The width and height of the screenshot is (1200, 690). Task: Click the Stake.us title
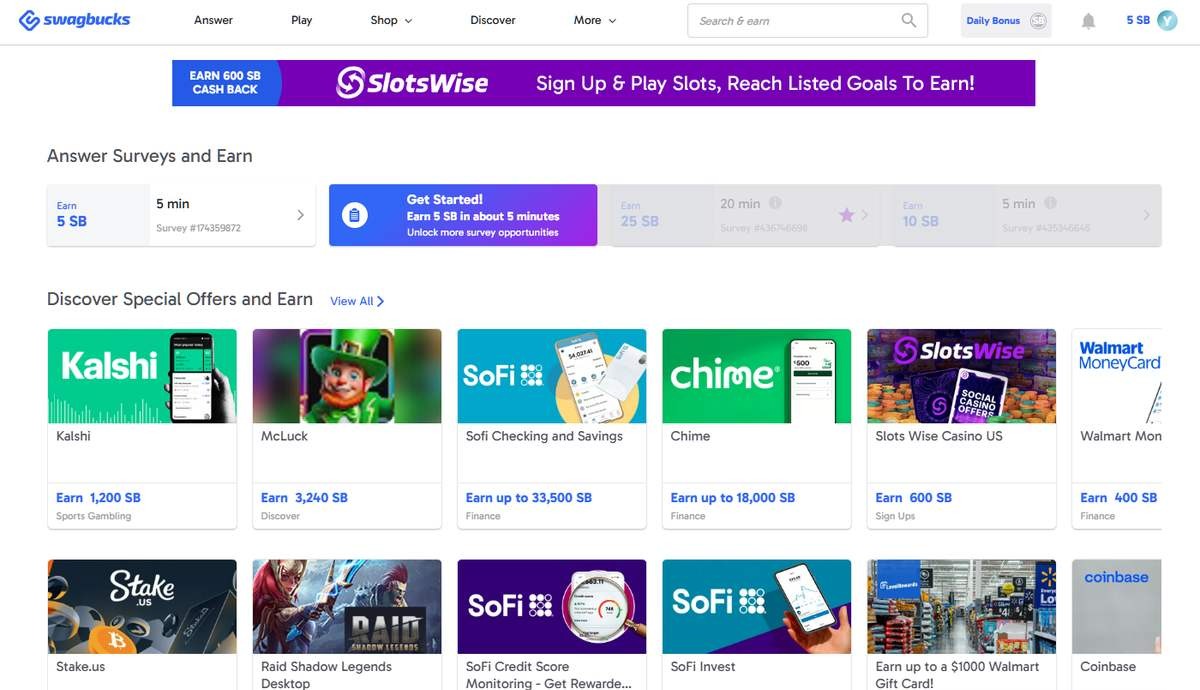81,667
